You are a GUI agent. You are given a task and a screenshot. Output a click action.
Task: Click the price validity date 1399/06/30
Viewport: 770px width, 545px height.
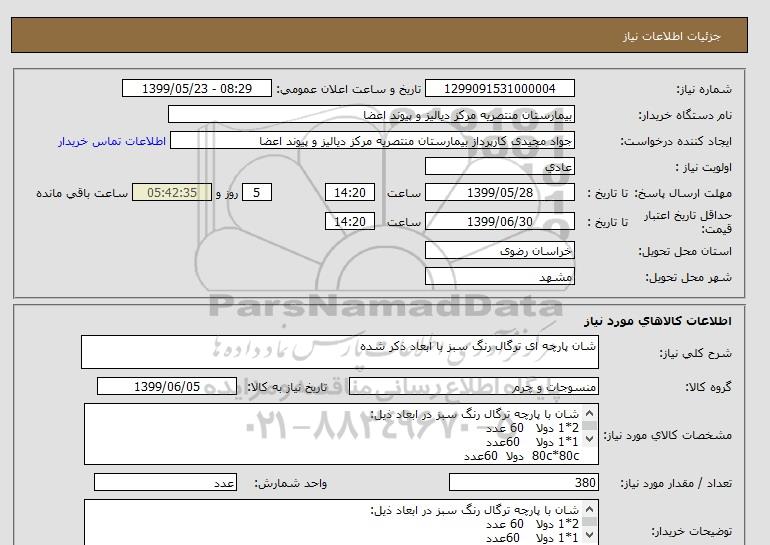coord(499,221)
